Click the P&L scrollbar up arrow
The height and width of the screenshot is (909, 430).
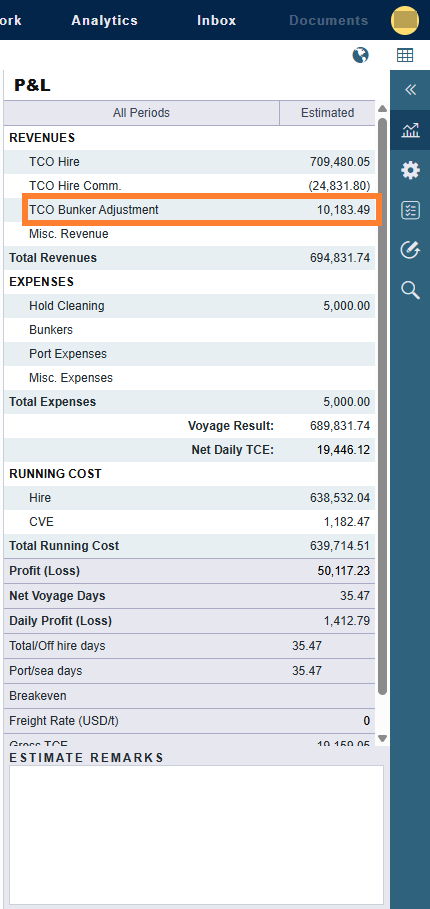382,108
